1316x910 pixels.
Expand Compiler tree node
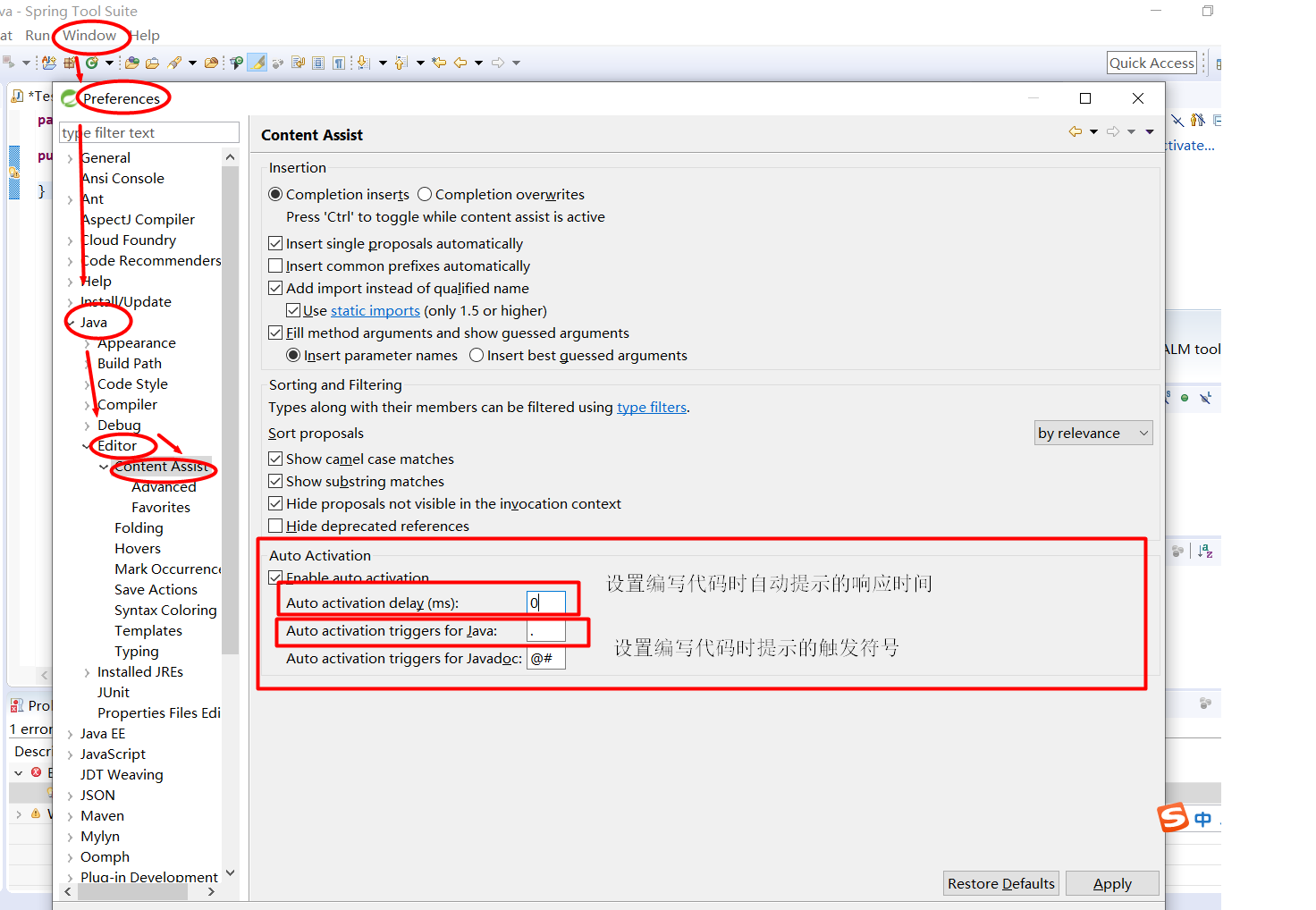tap(87, 405)
